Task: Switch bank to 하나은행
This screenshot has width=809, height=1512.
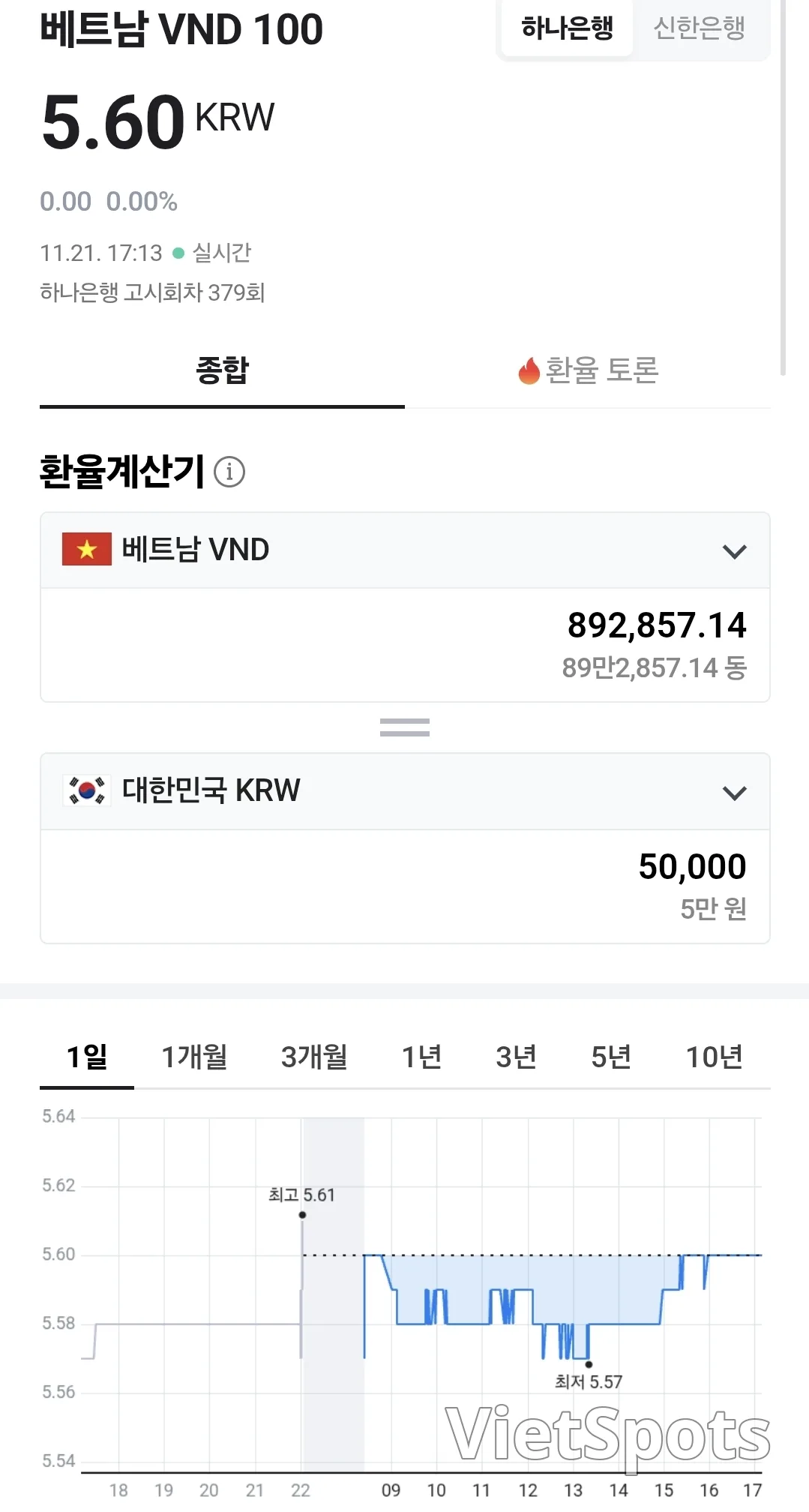Action: click(x=568, y=28)
